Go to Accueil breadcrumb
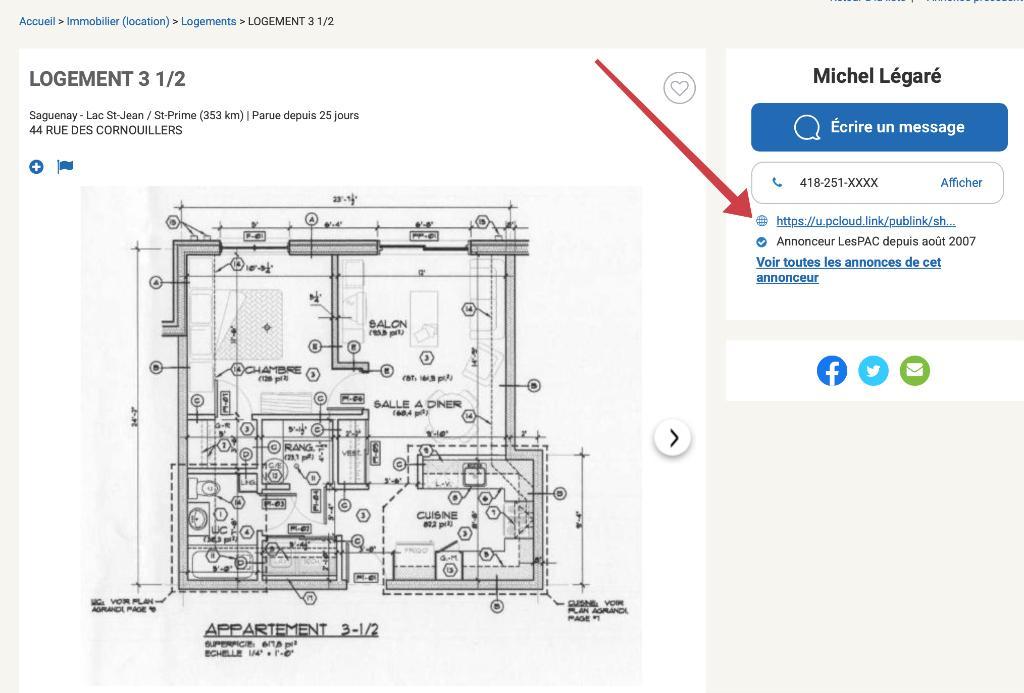1024x693 pixels. tap(37, 21)
